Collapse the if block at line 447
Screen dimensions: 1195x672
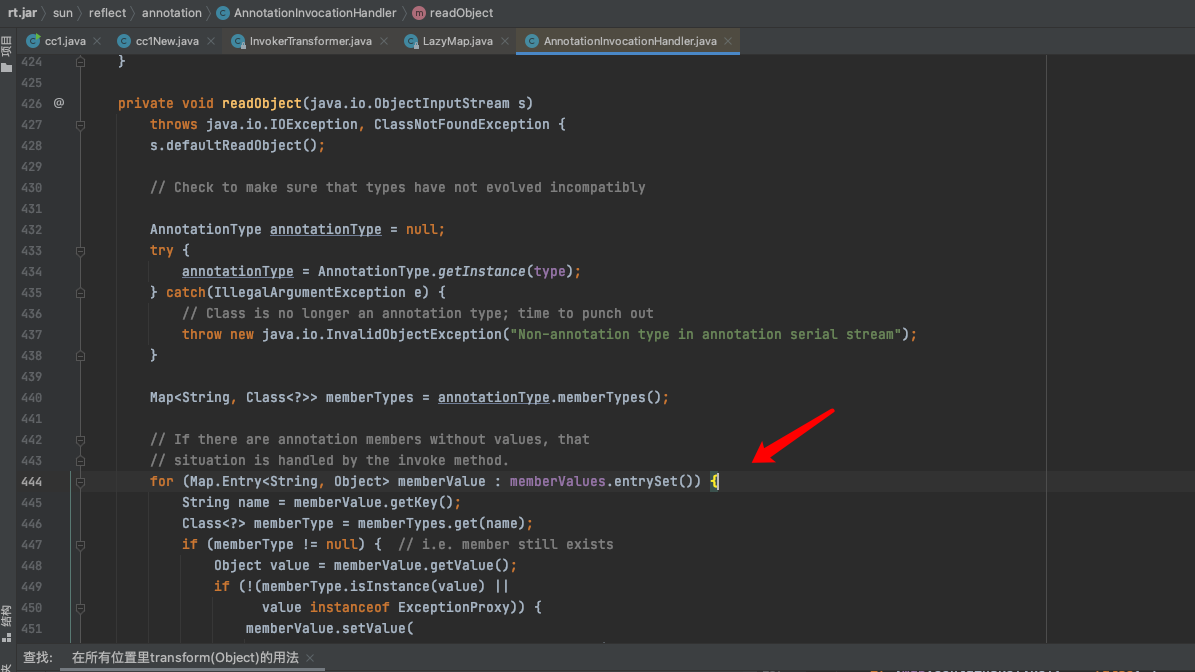coord(80,545)
